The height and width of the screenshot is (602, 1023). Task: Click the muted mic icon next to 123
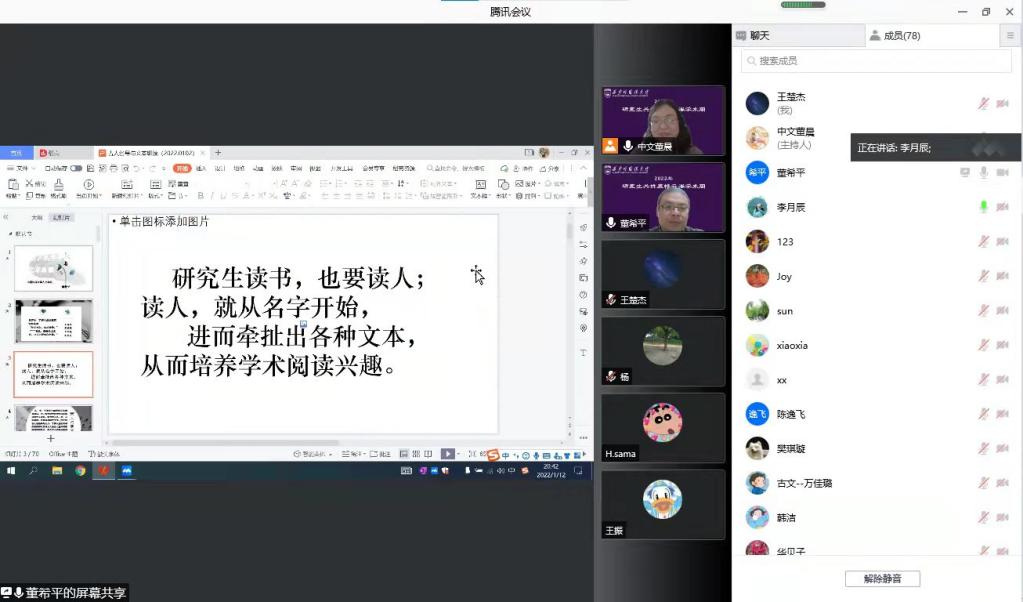[984, 242]
